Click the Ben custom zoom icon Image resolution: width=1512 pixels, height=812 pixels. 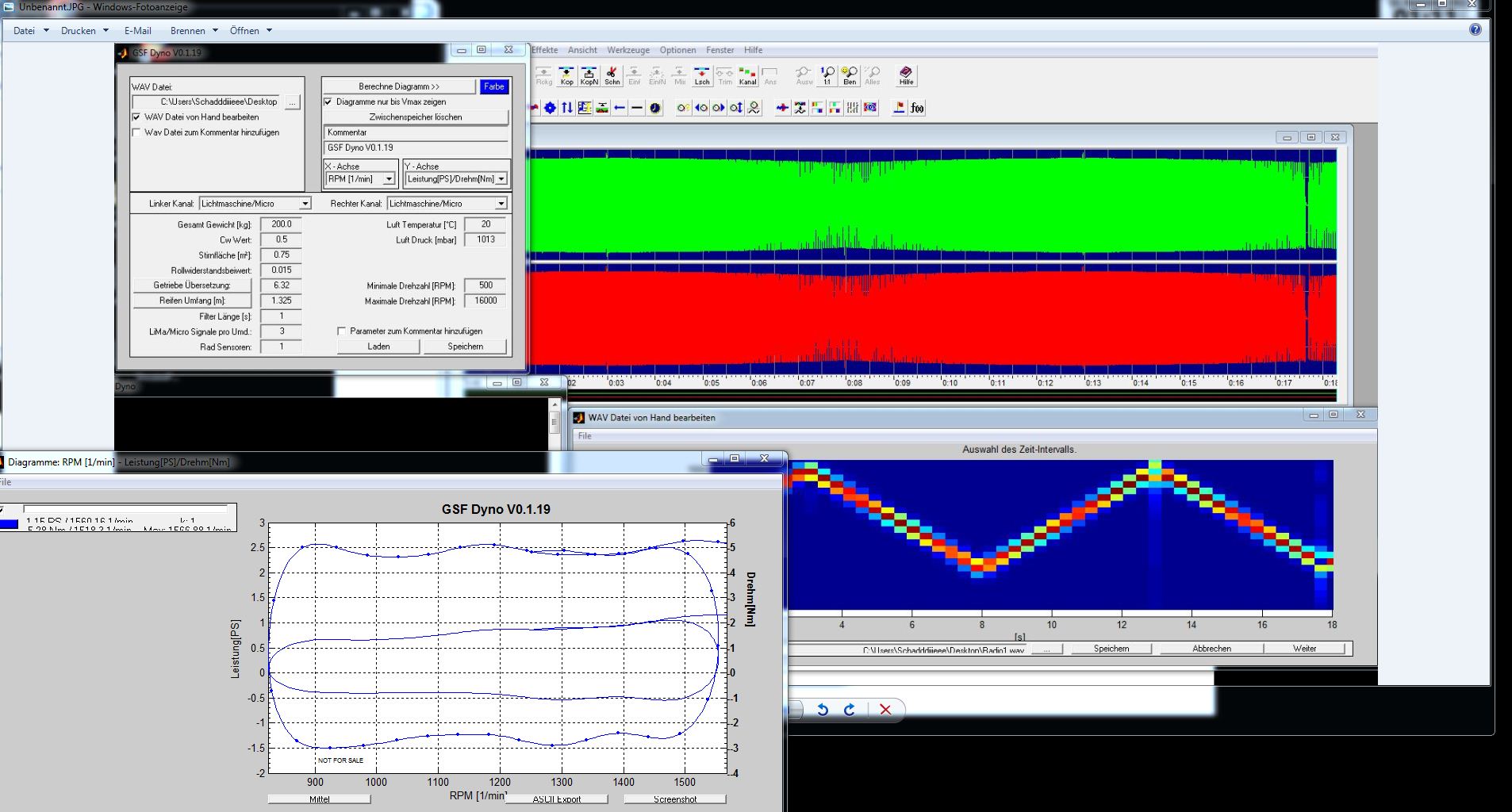[850, 75]
